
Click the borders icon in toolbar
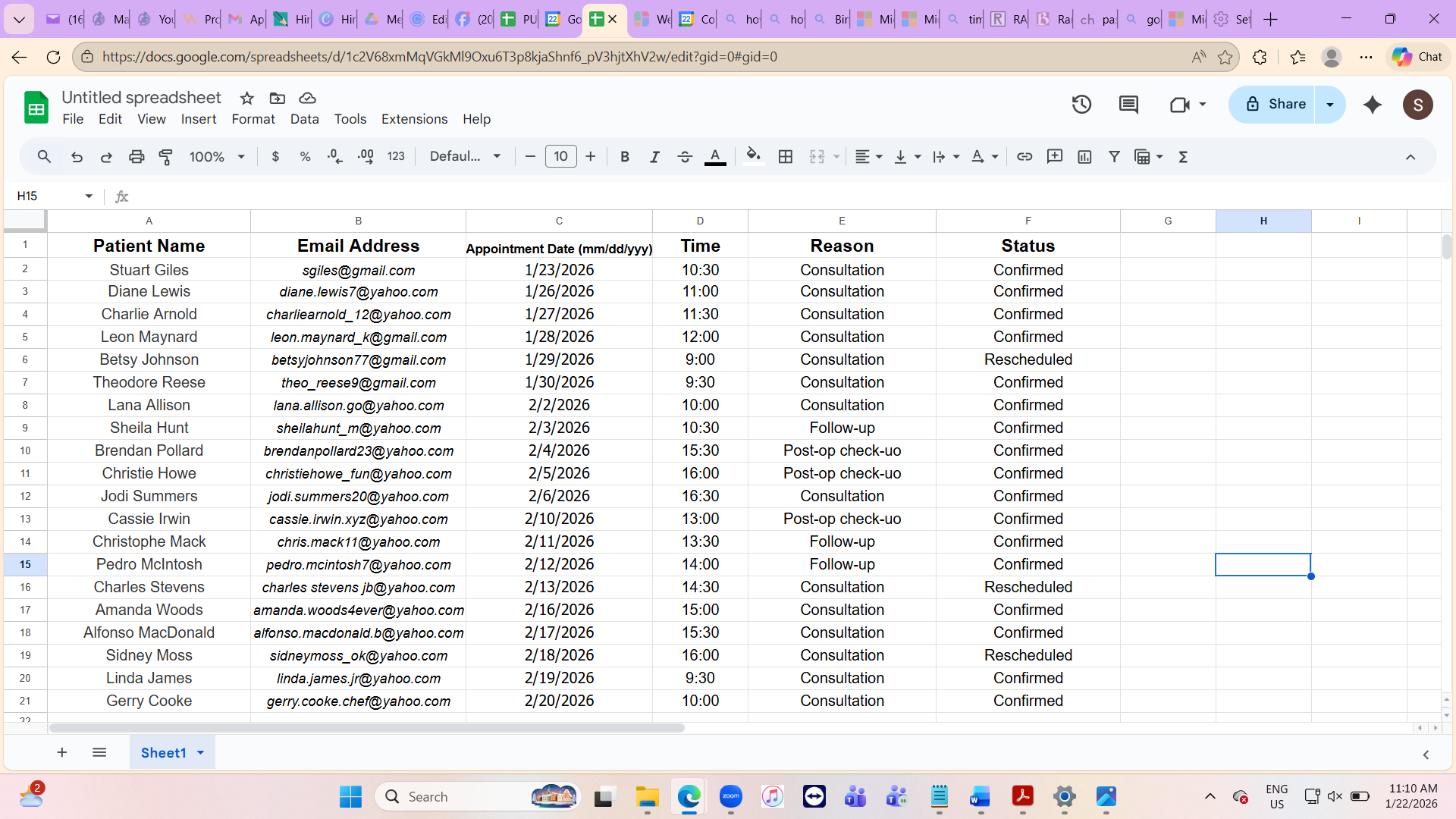point(786,157)
